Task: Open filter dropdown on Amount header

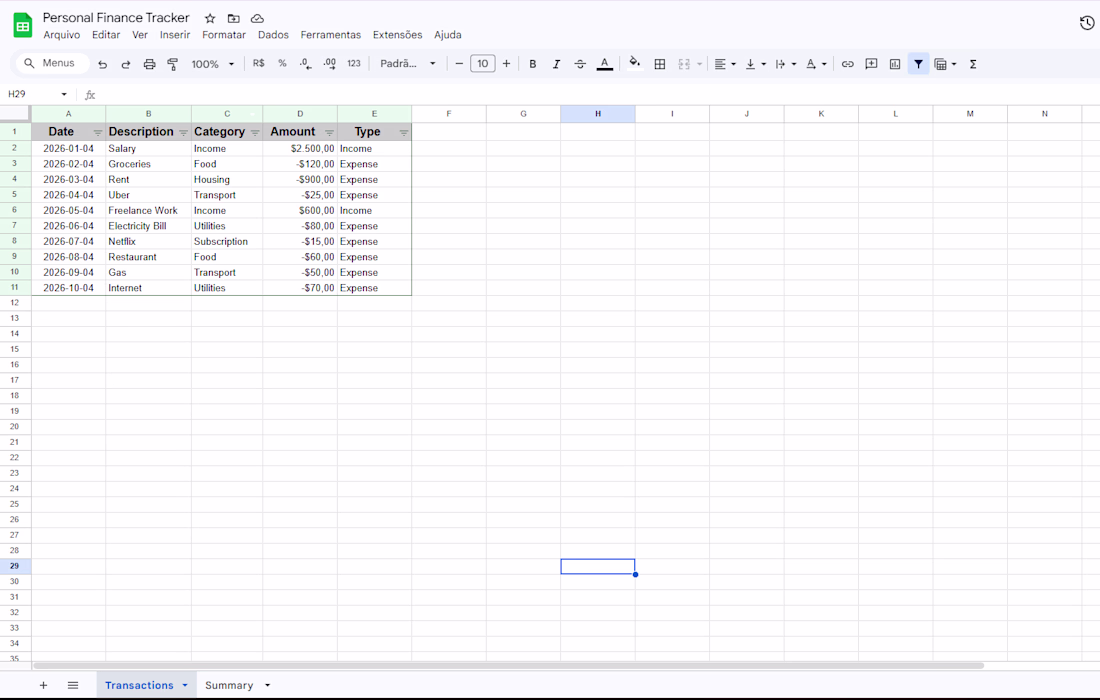Action: (x=329, y=133)
